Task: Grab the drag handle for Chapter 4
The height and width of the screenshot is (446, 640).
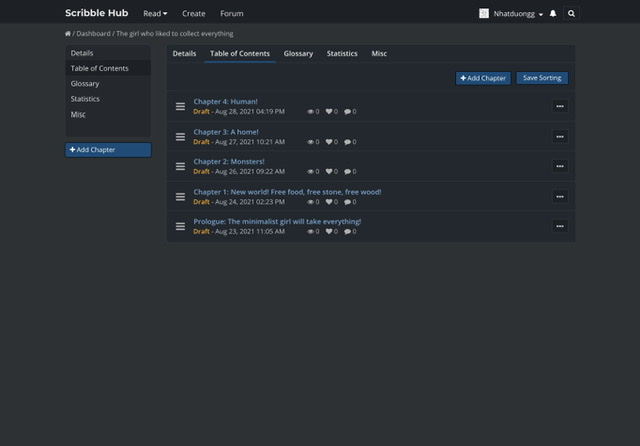Action: tap(180, 106)
